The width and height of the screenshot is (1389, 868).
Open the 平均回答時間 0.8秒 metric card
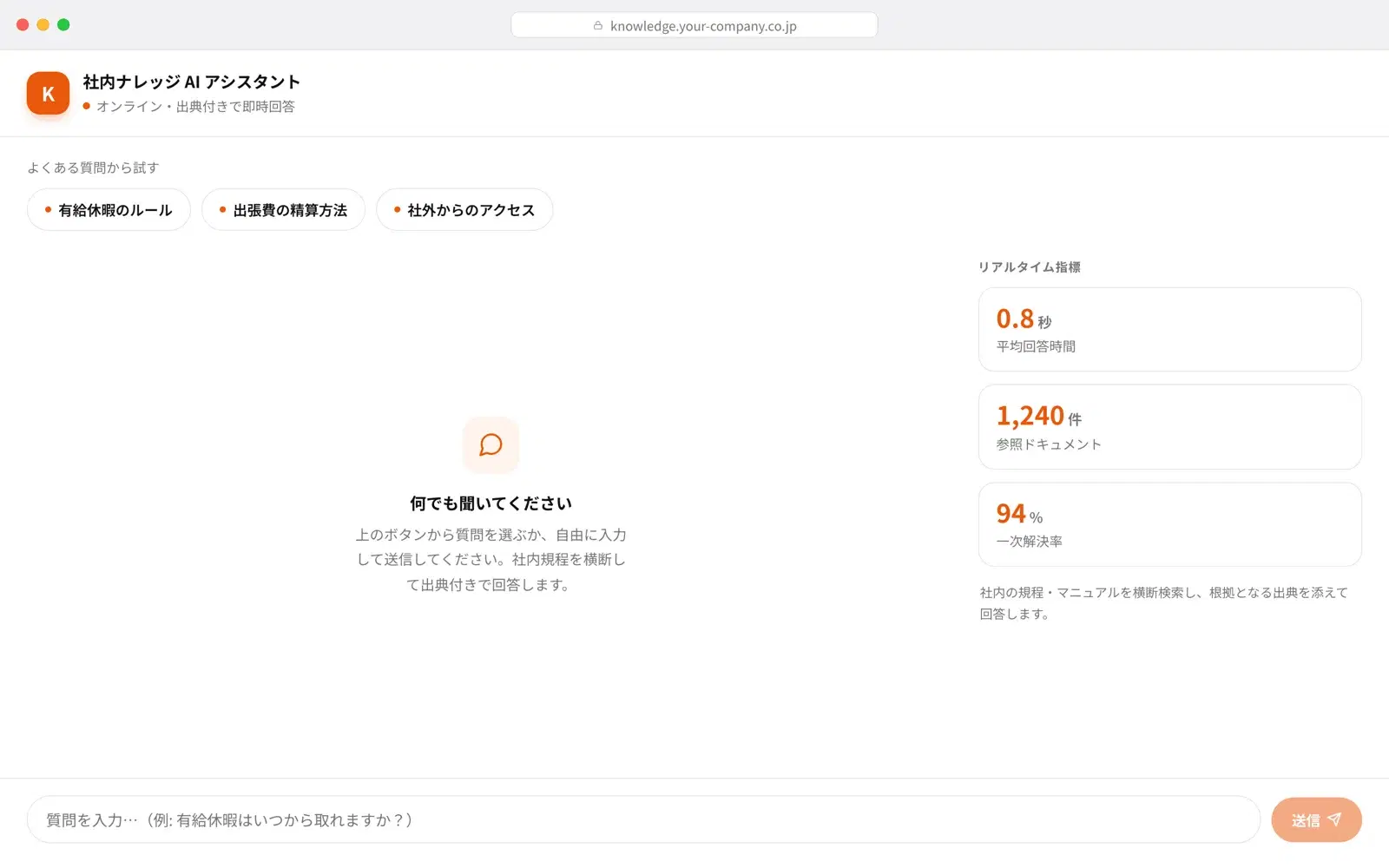(1169, 330)
